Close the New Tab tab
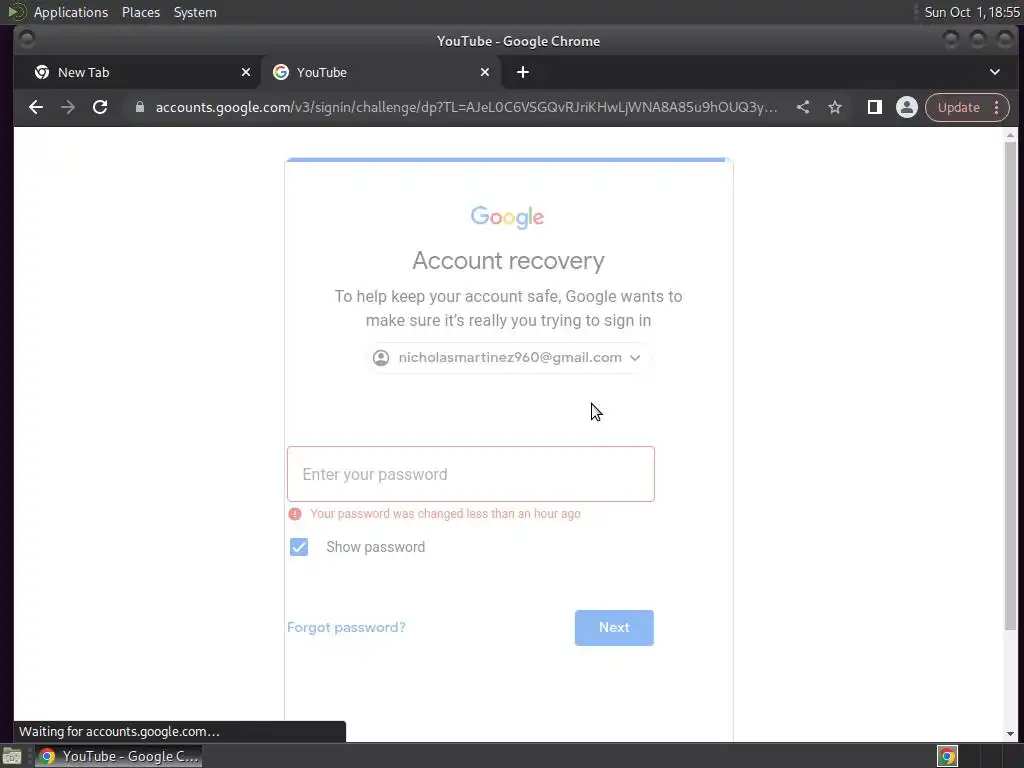The height and width of the screenshot is (768, 1024). 246,72
